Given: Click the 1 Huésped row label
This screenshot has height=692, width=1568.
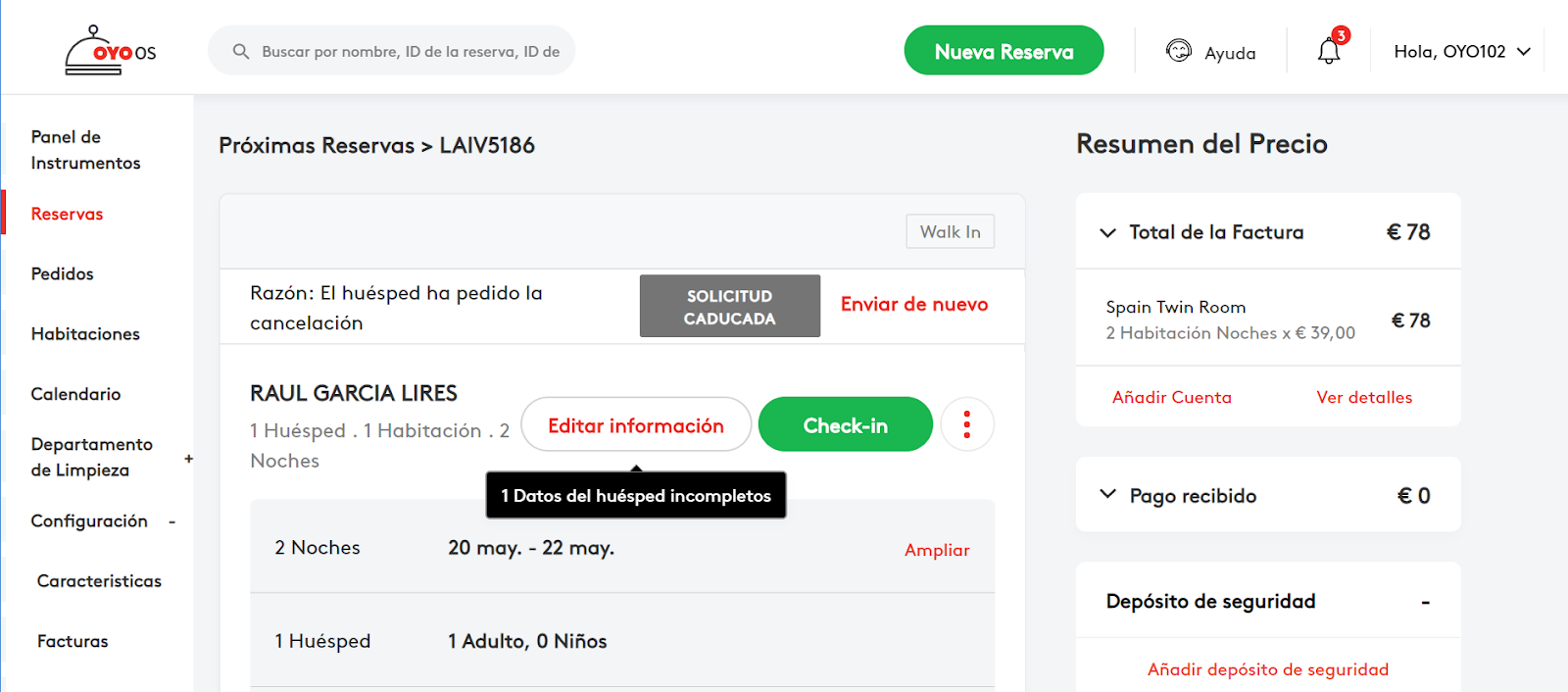Looking at the screenshot, I should pos(322,641).
